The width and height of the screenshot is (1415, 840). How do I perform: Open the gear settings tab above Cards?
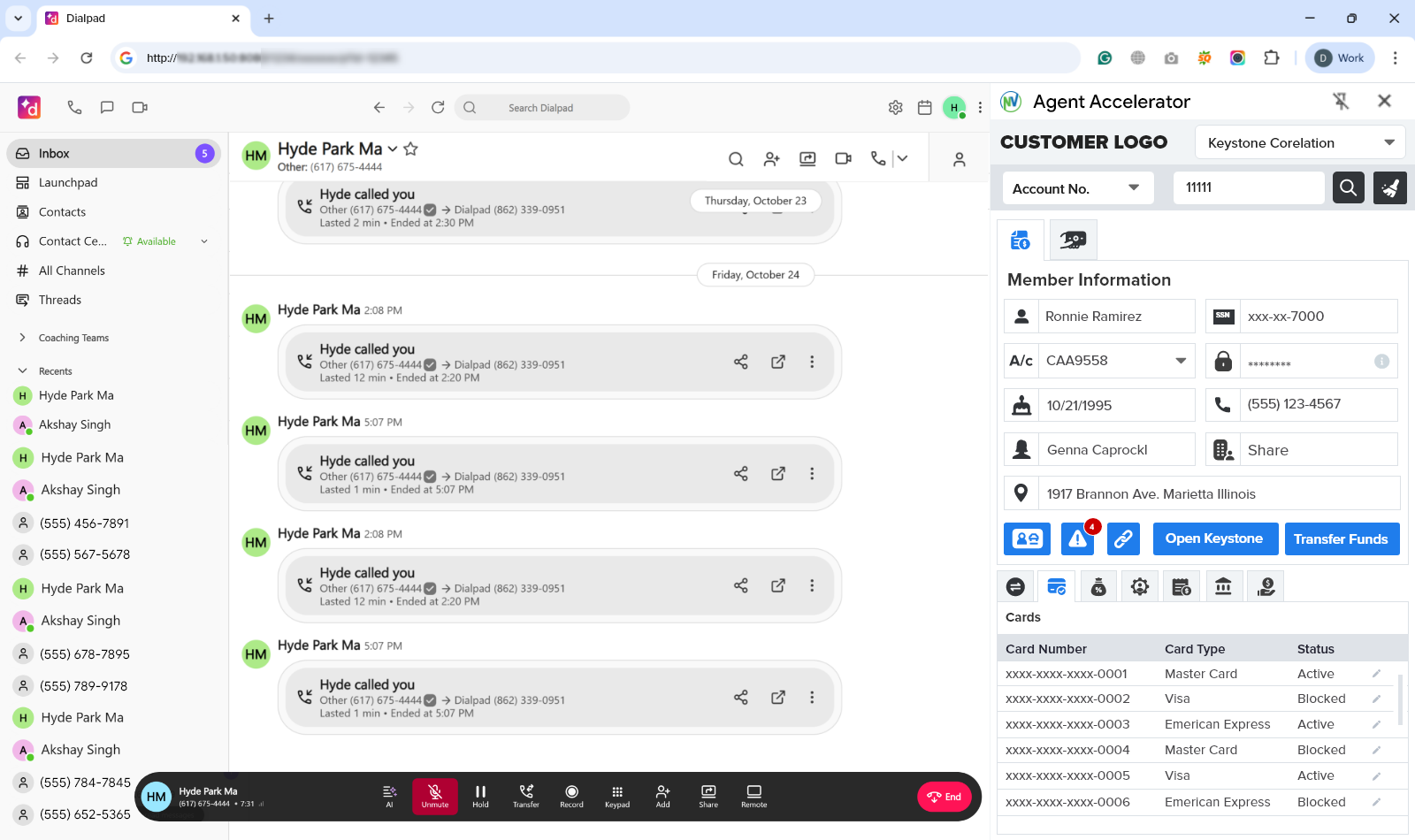[1140, 586]
